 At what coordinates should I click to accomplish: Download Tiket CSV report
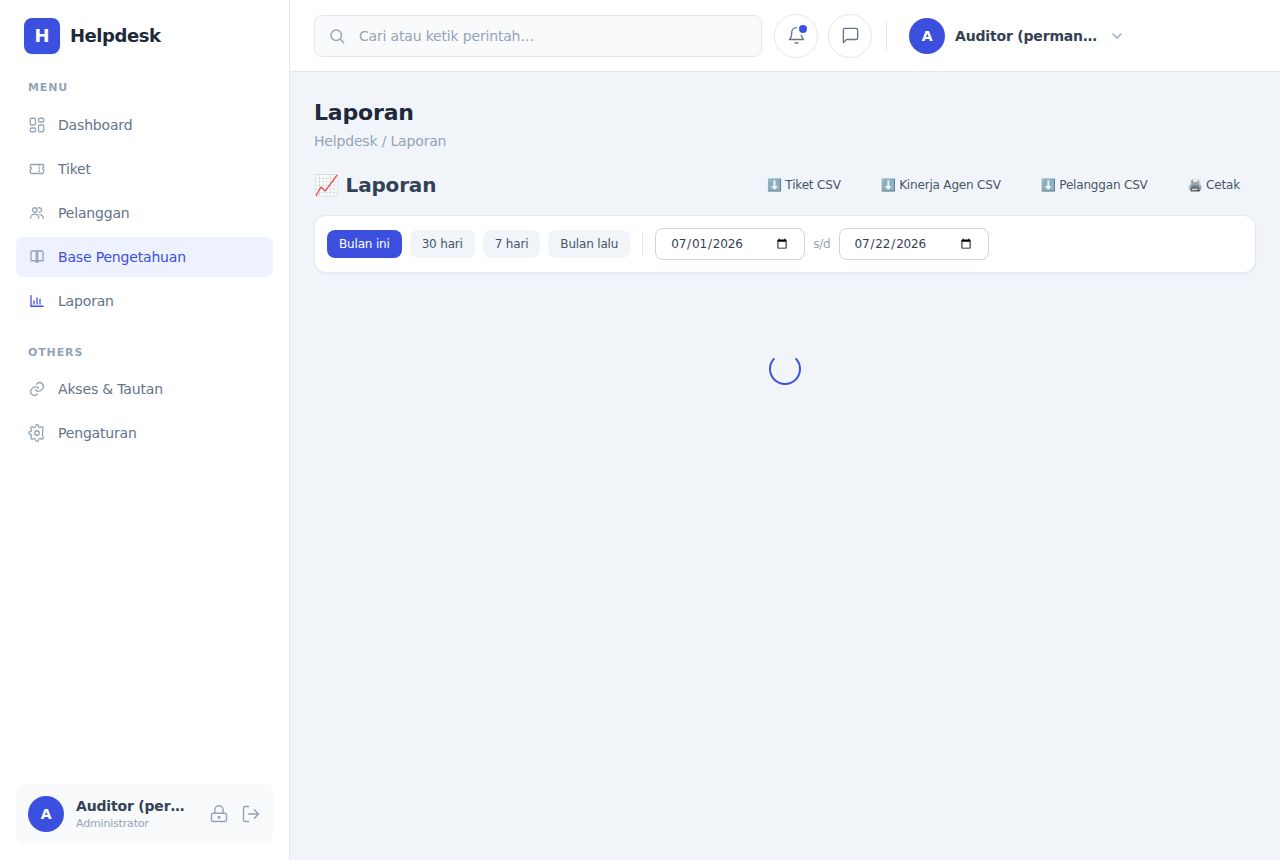click(x=804, y=185)
